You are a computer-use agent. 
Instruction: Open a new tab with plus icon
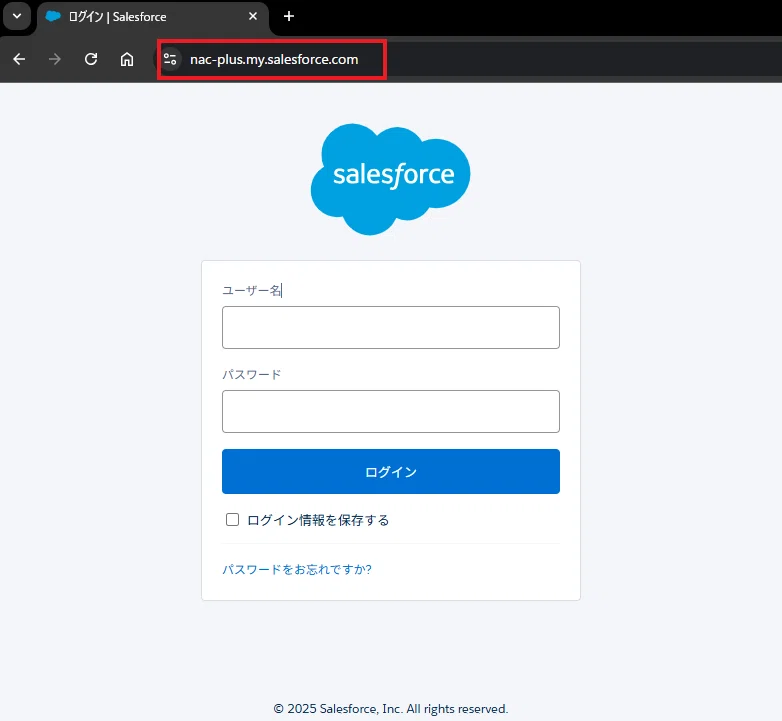[289, 16]
